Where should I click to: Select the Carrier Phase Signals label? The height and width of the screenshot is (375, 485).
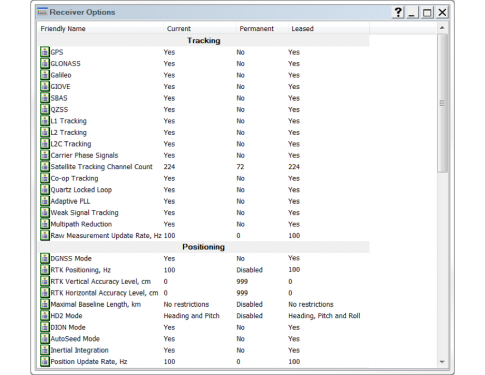click(x=84, y=155)
